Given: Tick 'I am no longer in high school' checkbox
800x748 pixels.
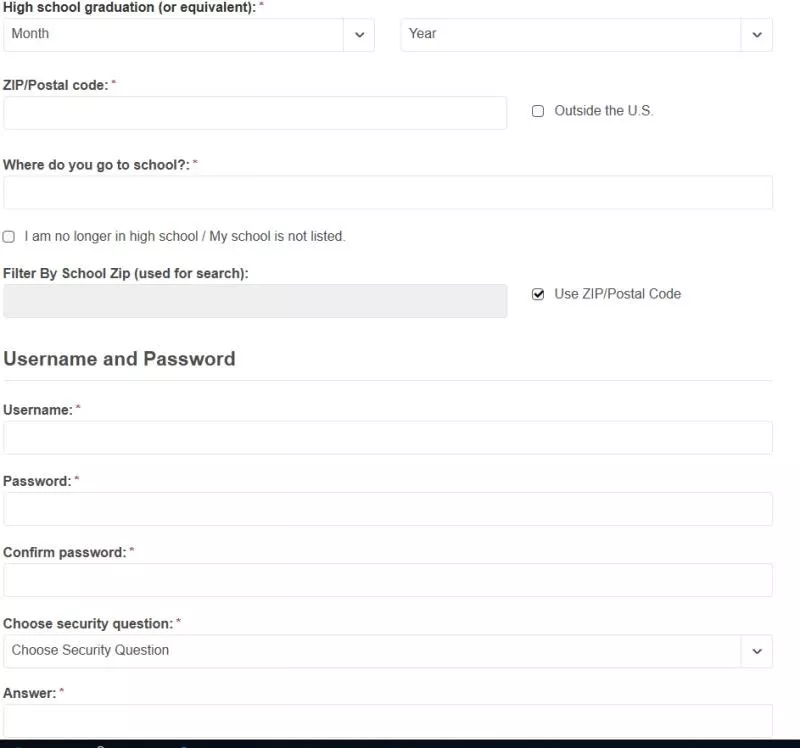Looking at the screenshot, I should (9, 237).
